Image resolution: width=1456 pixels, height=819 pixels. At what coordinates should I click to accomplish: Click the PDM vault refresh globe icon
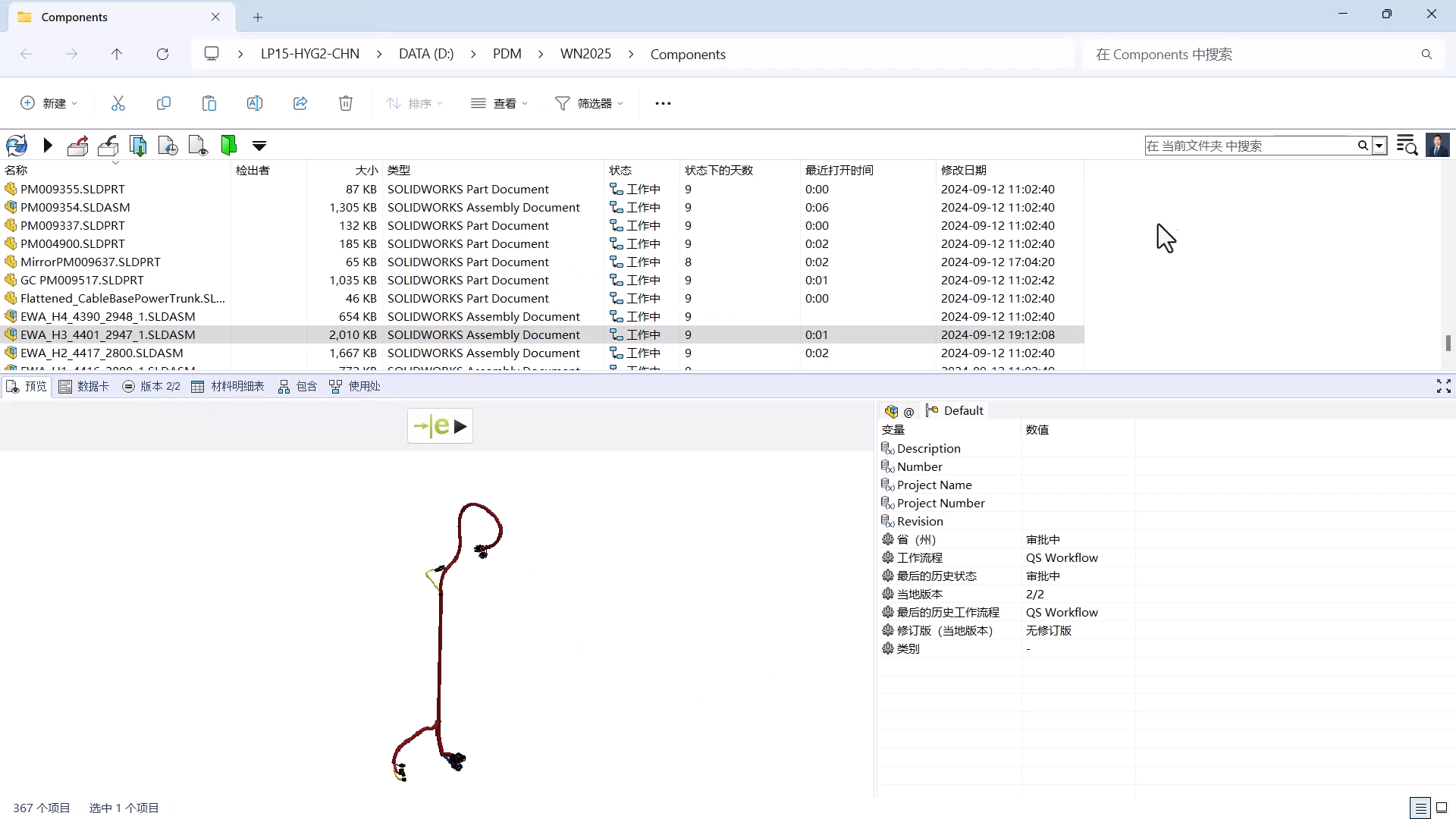pos(17,146)
